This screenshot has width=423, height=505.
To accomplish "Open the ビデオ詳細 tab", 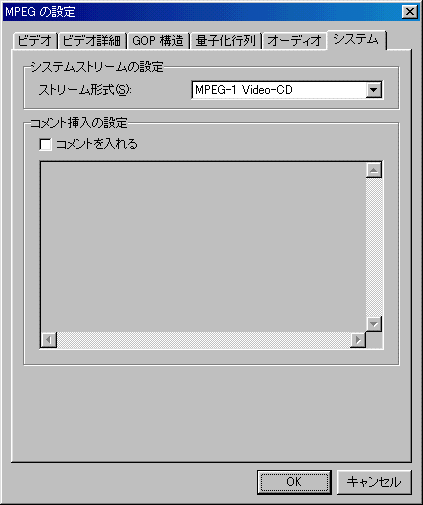I will (x=92, y=41).
